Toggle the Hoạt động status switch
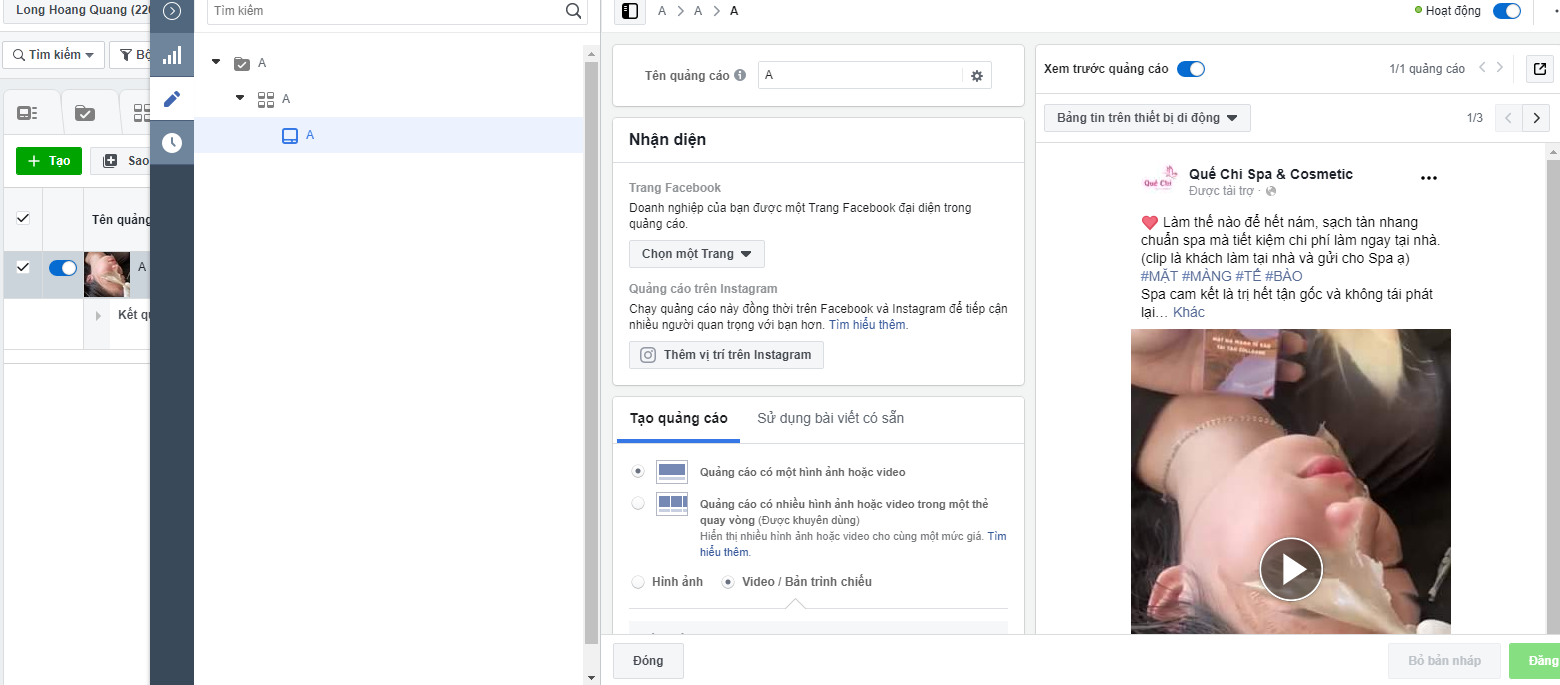 (x=1506, y=11)
